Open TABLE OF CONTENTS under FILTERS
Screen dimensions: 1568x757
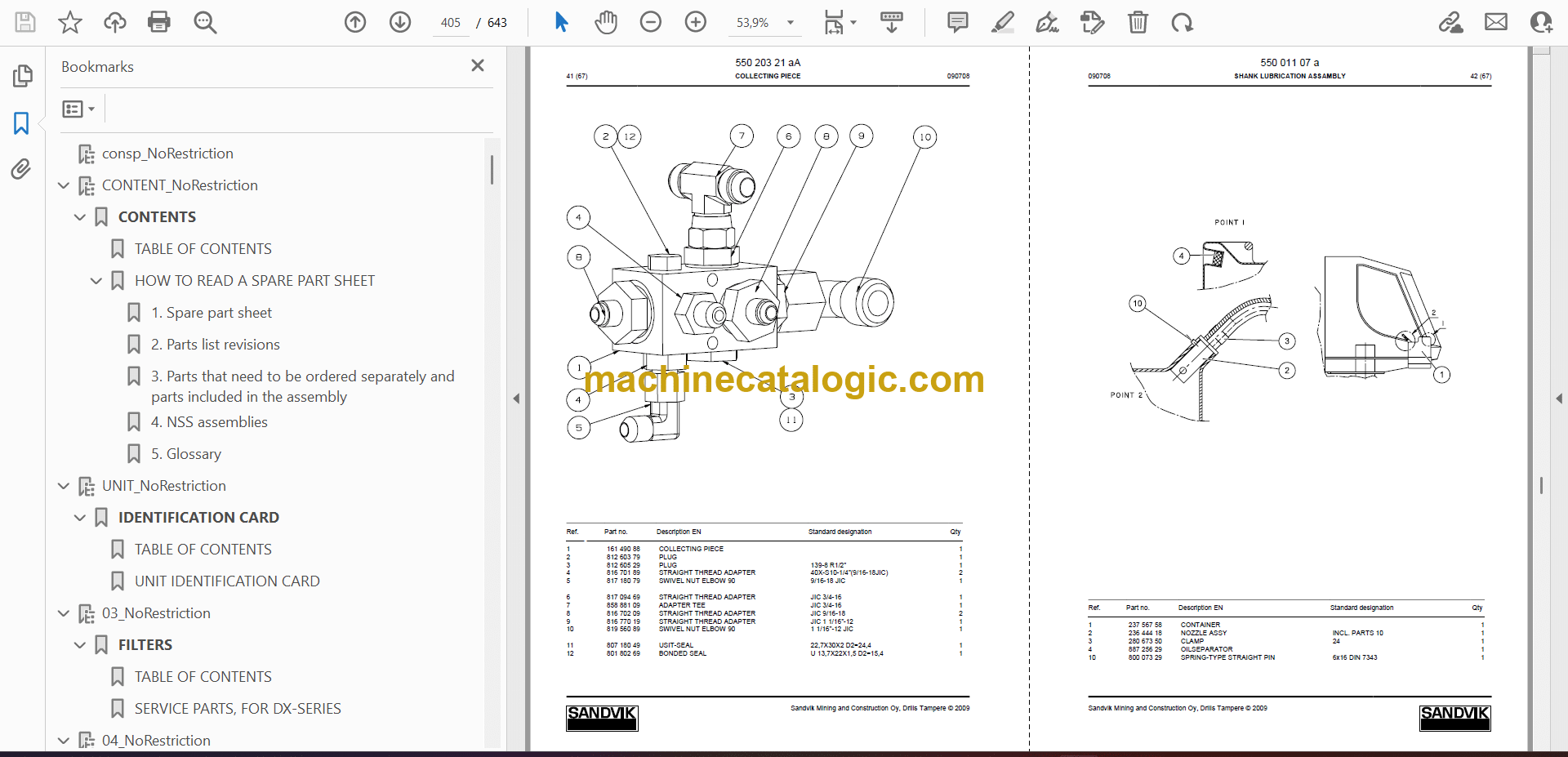click(x=203, y=677)
